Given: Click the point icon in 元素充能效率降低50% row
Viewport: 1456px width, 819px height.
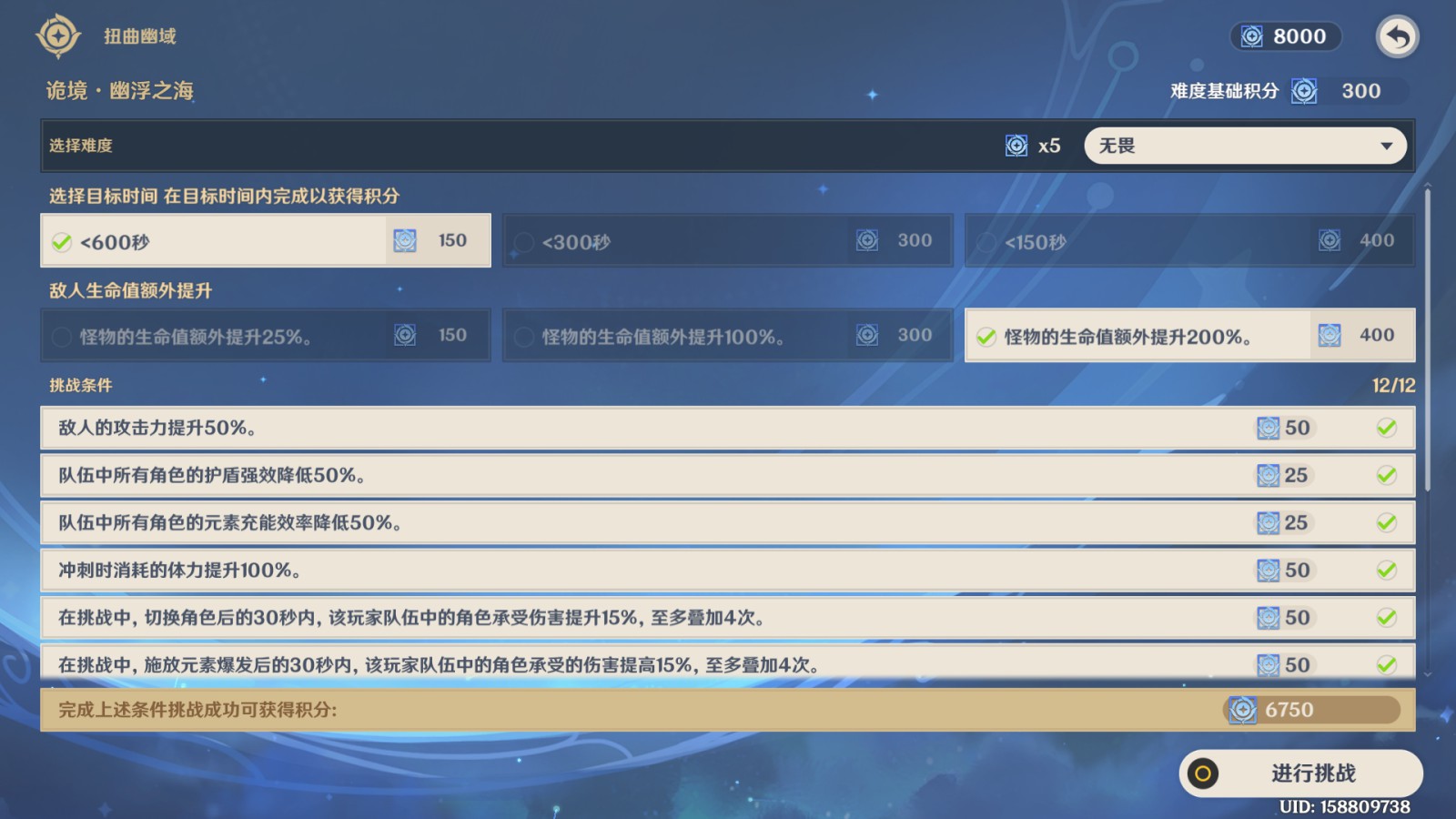Looking at the screenshot, I should pyautogui.click(x=1268, y=522).
